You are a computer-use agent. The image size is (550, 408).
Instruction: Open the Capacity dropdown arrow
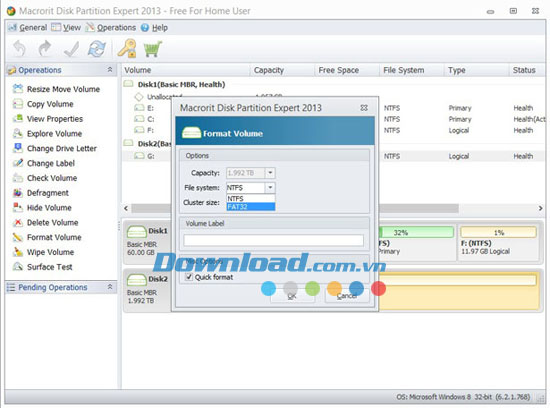[270, 173]
